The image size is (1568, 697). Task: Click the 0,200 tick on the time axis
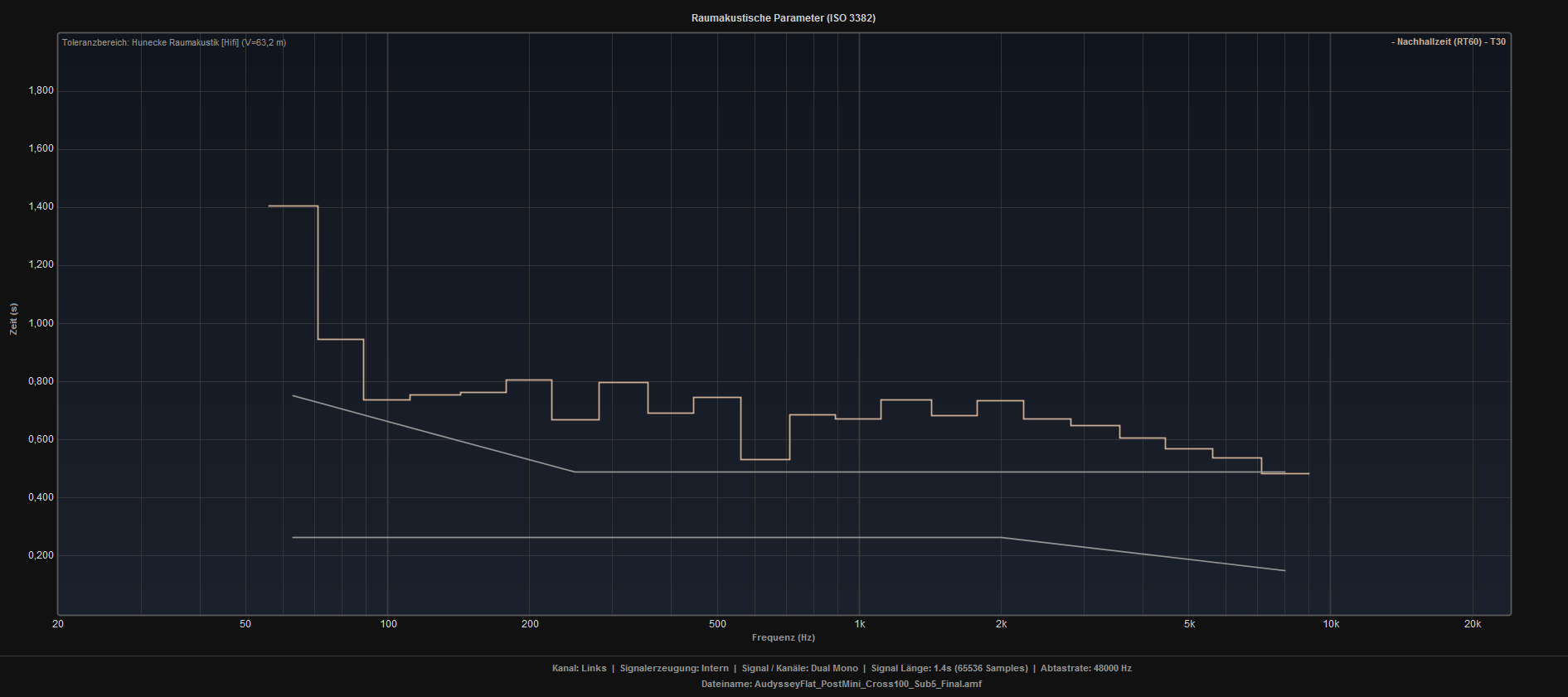click(x=41, y=555)
